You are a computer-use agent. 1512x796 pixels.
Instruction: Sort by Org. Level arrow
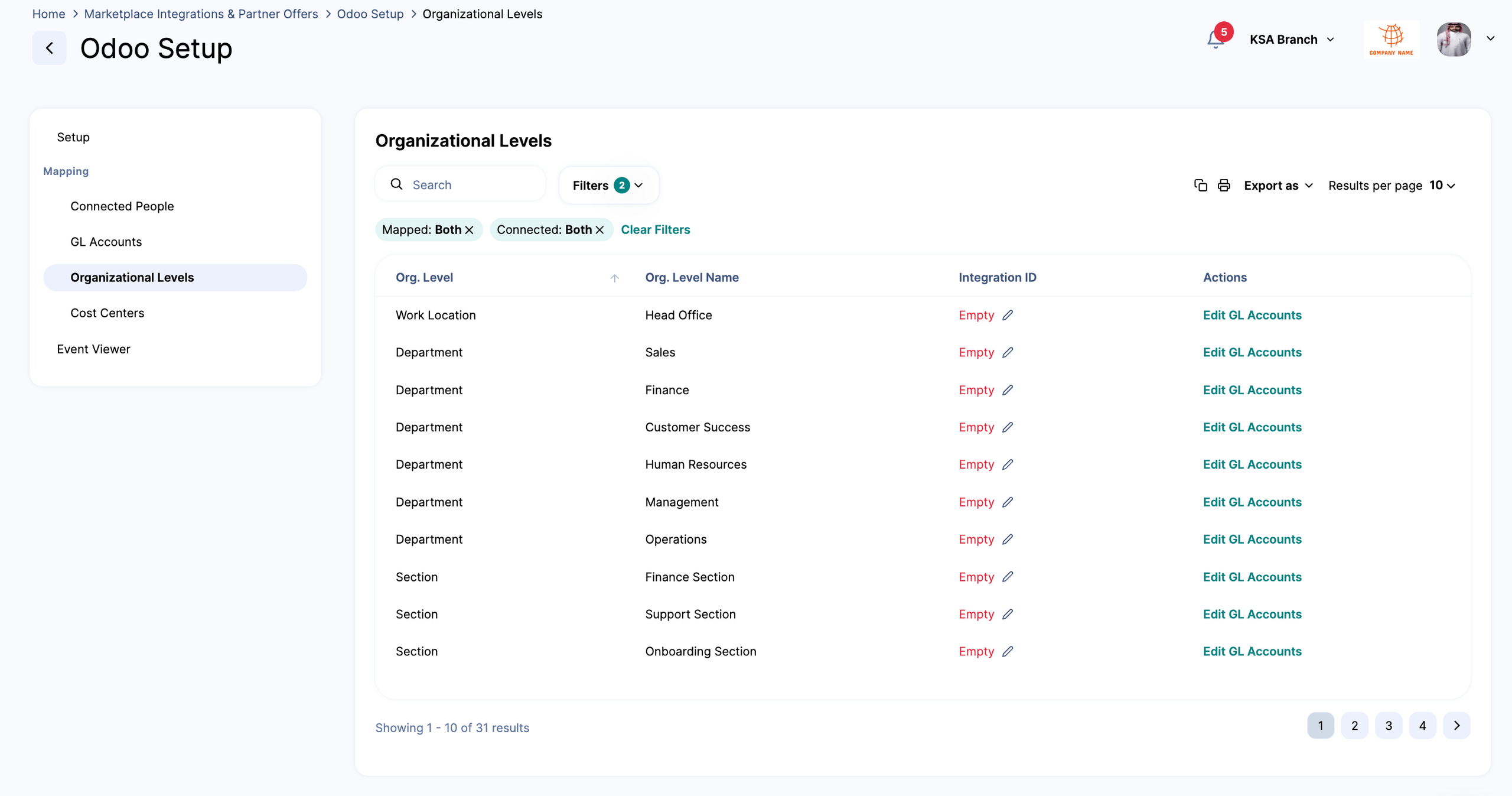(614, 278)
